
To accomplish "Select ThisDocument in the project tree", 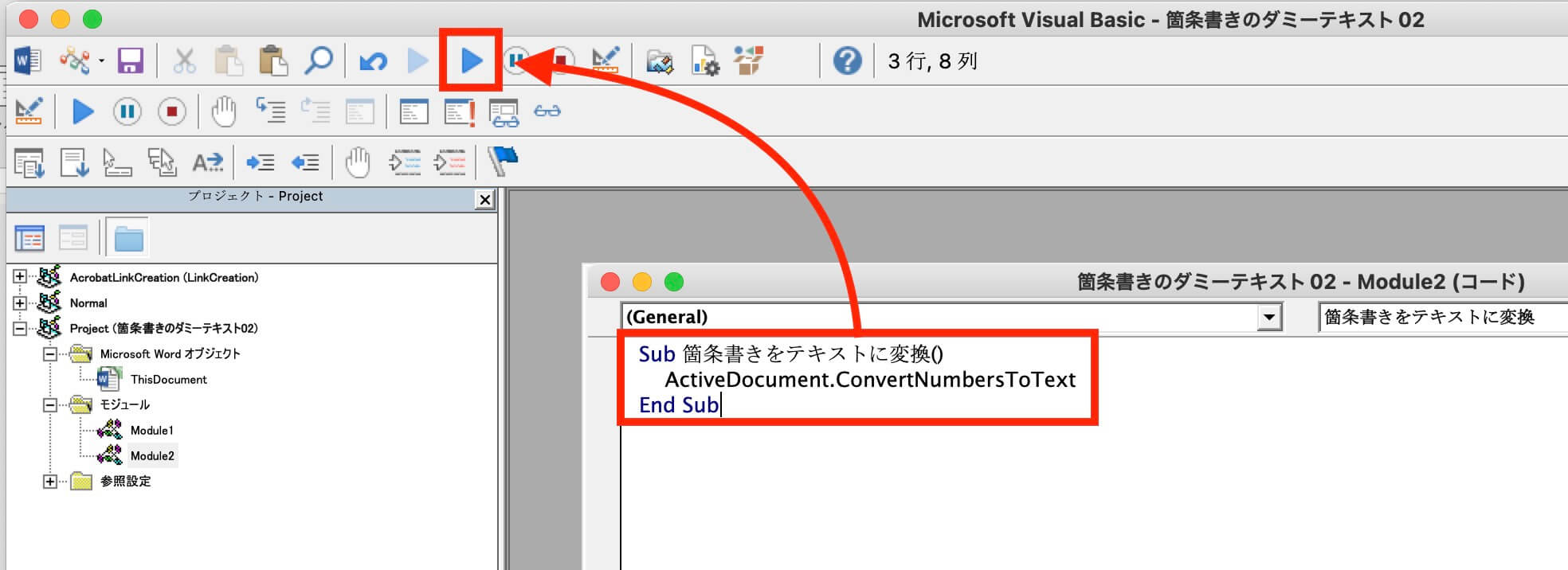I will pos(168,380).
